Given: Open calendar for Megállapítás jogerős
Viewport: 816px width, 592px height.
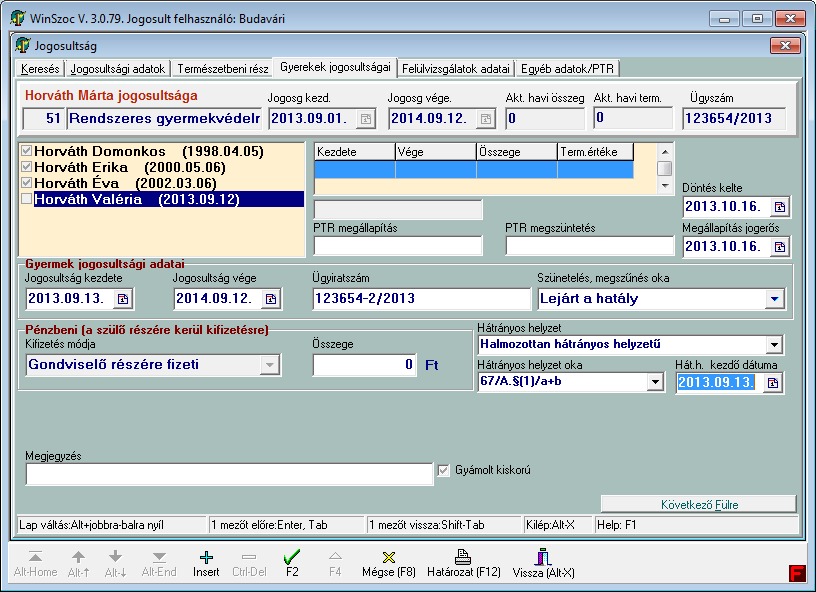Looking at the screenshot, I should tap(780, 247).
